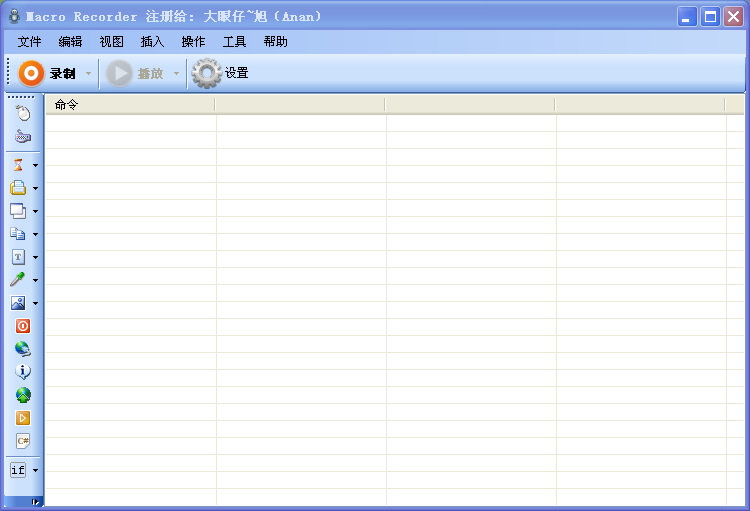Click the 播放 playback button
Image resolution: width=750 pixels, height=511 pixels.
click(x=135, y=73)
